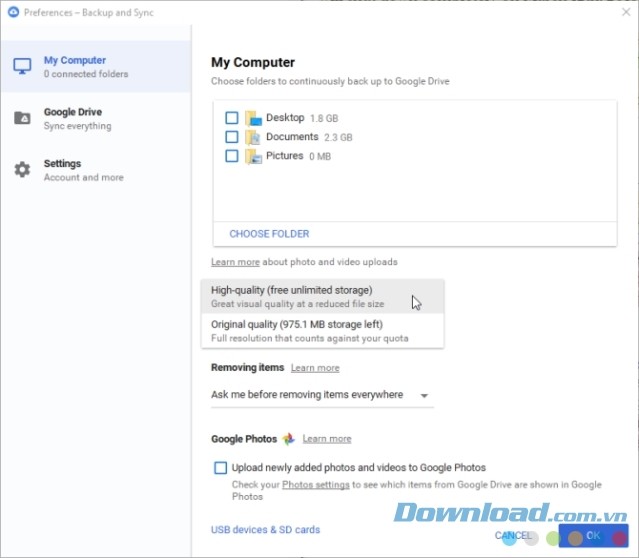Open the Photos settings link
The image size is (639, 558).
tap(315, 485)
